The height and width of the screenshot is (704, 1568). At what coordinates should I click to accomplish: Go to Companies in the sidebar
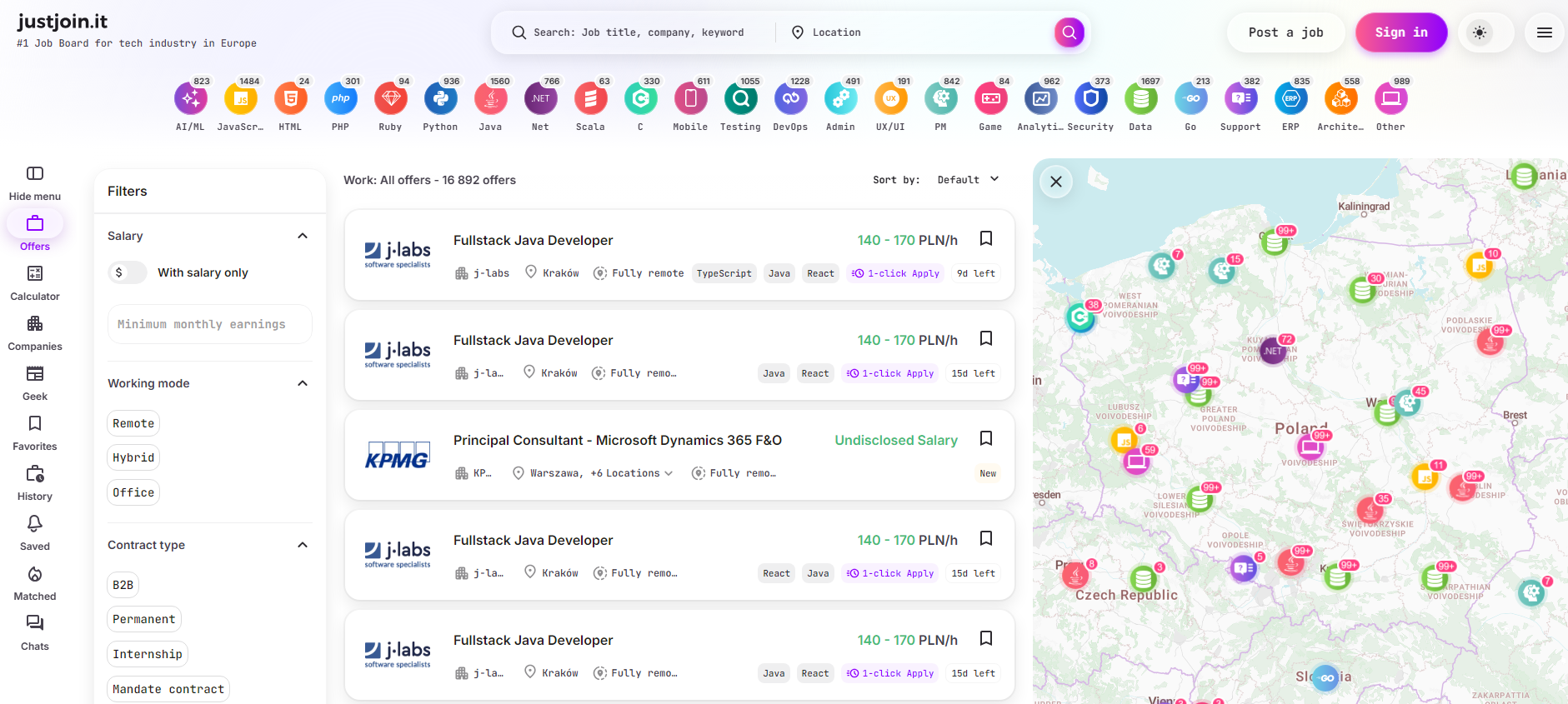coord(35,333)
